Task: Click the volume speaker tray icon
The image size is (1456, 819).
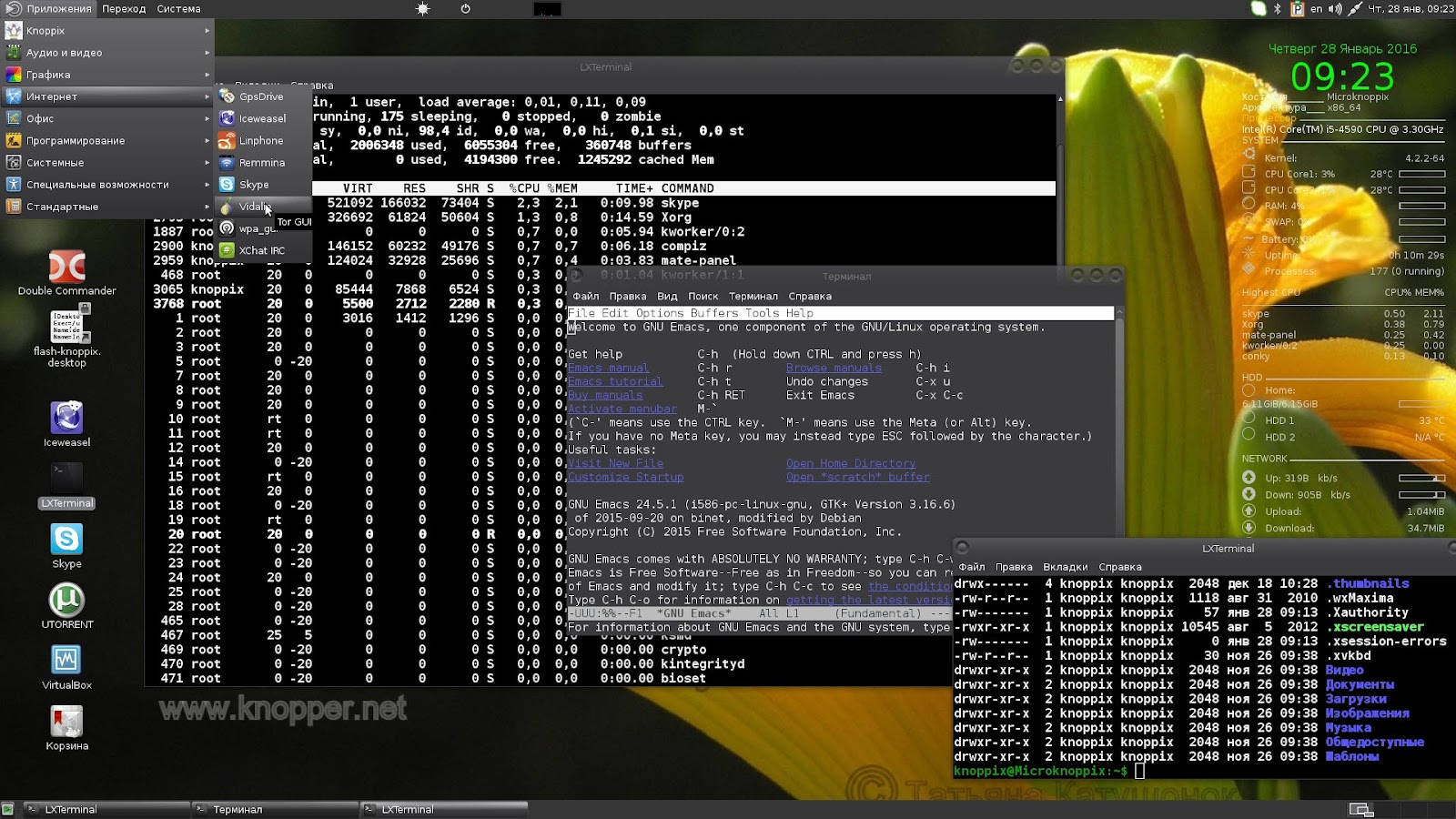Action: tap(1335, 9)
